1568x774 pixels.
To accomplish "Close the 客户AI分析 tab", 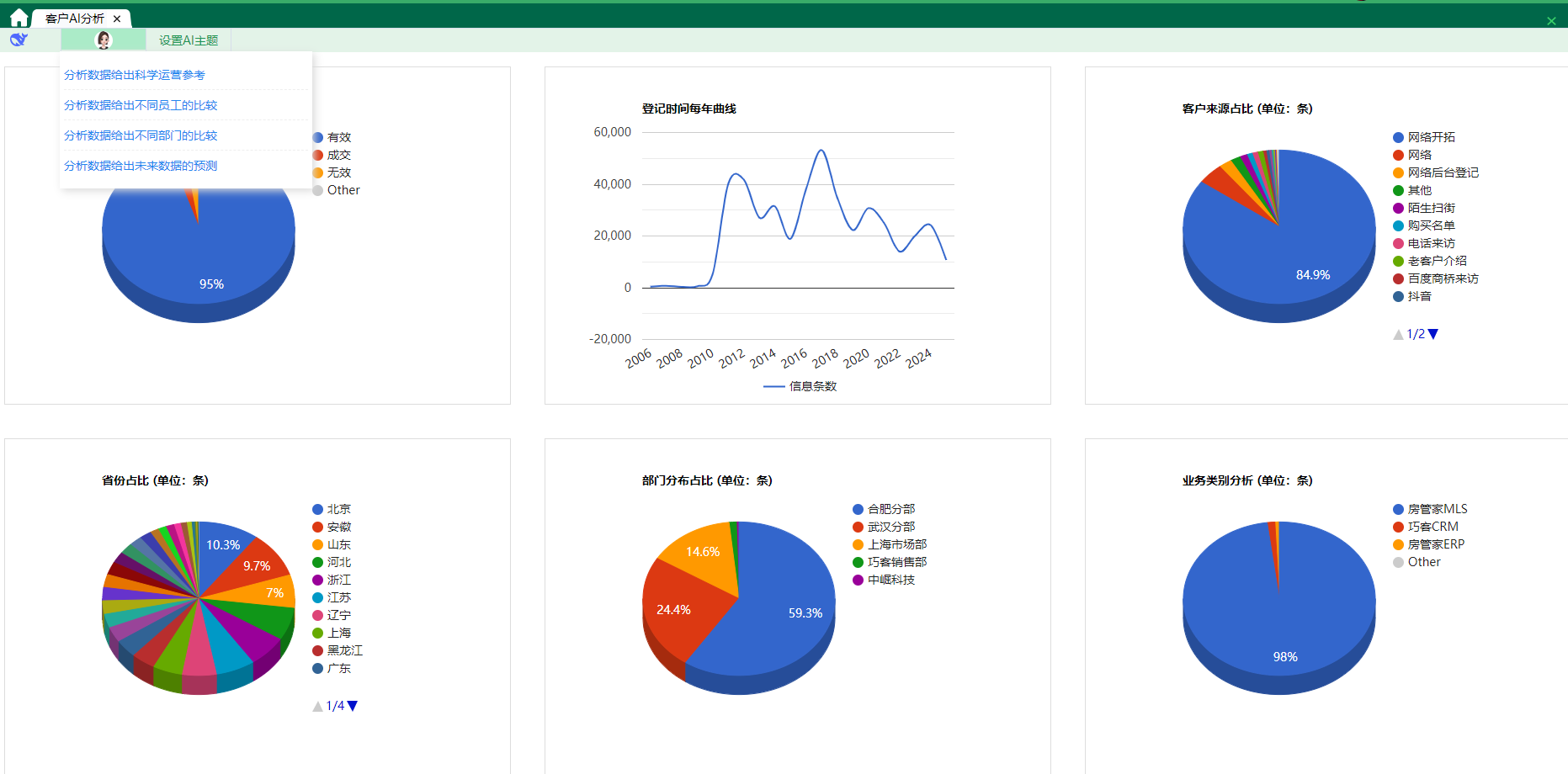I will pos(117,19).
